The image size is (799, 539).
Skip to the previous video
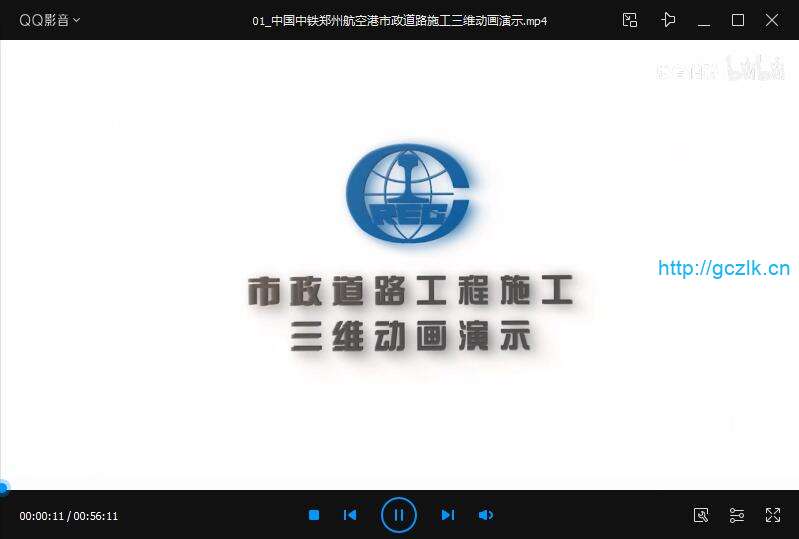[x=350, y=515]
